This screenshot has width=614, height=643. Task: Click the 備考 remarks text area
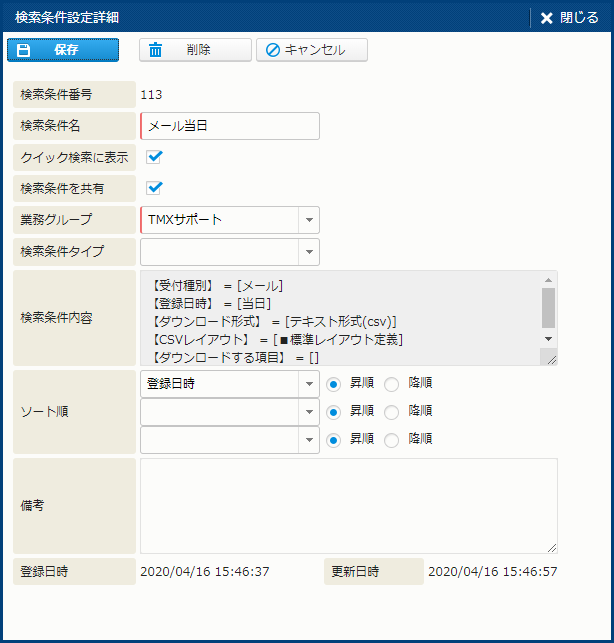coord(348,505)
